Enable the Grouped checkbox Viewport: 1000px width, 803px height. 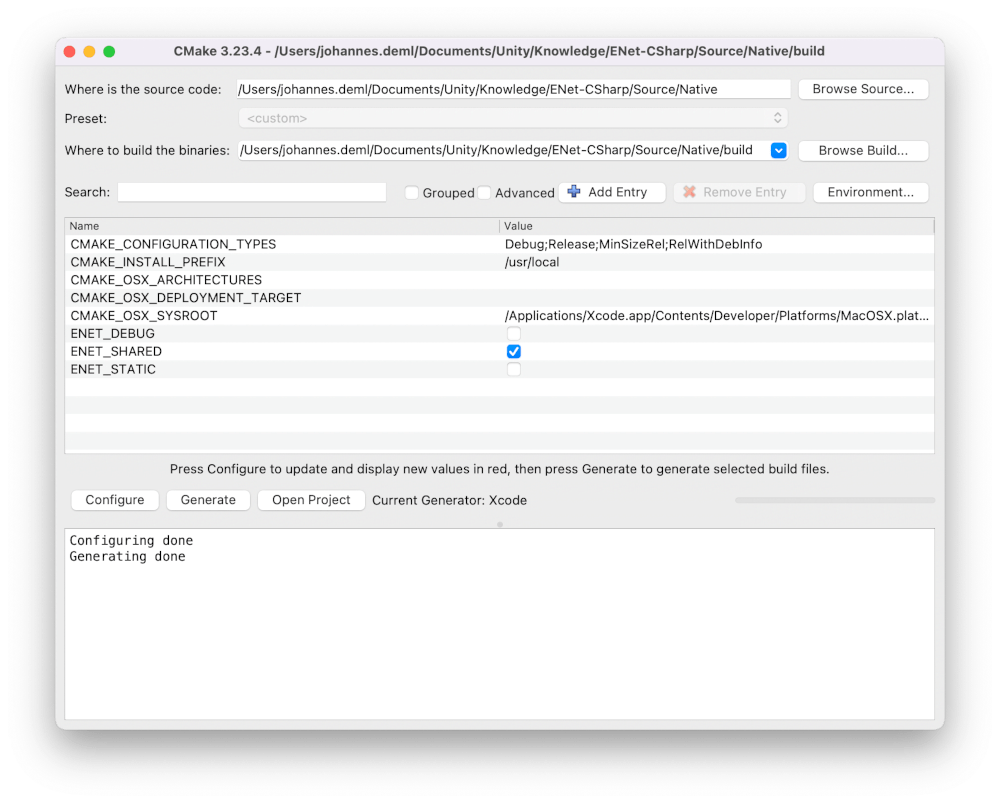[x=412, y=193]
